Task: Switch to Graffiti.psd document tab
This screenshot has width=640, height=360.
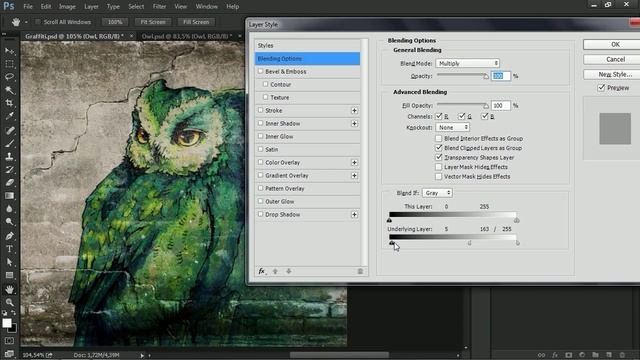Action: pyautogui.click(x=74, y=36)
